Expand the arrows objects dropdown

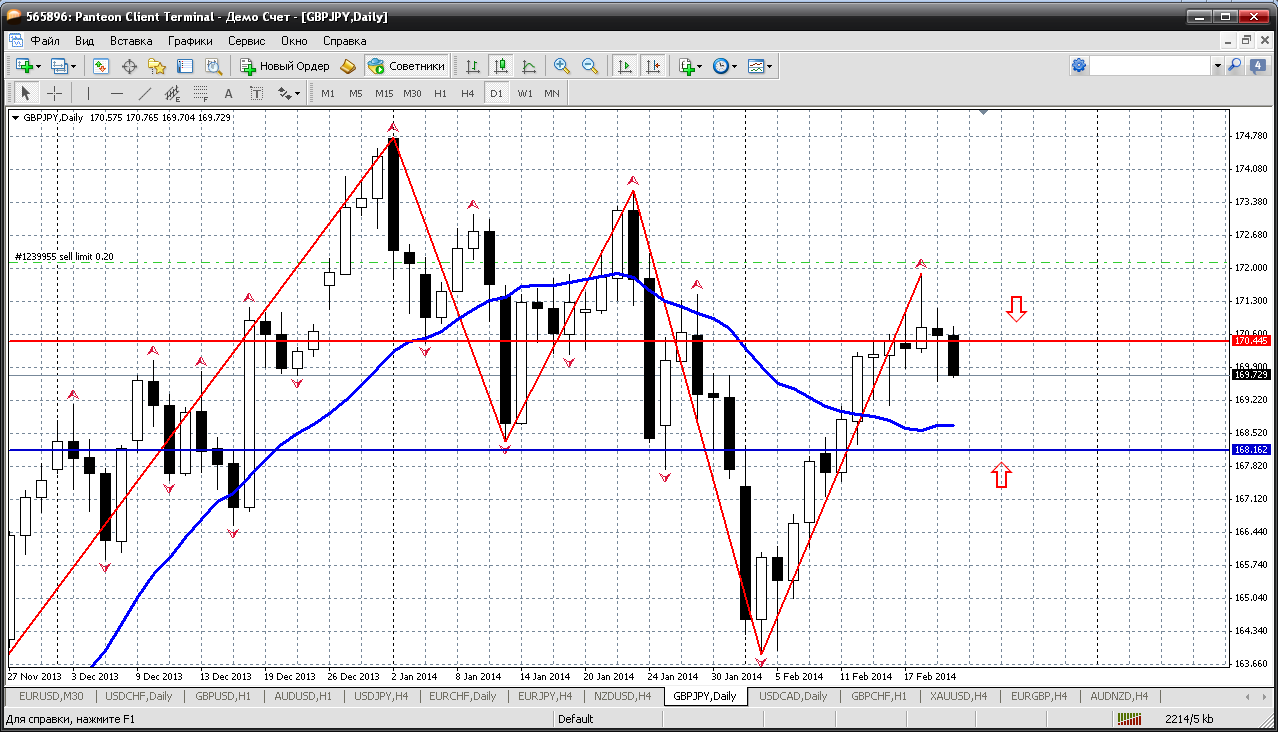[297, 93]
